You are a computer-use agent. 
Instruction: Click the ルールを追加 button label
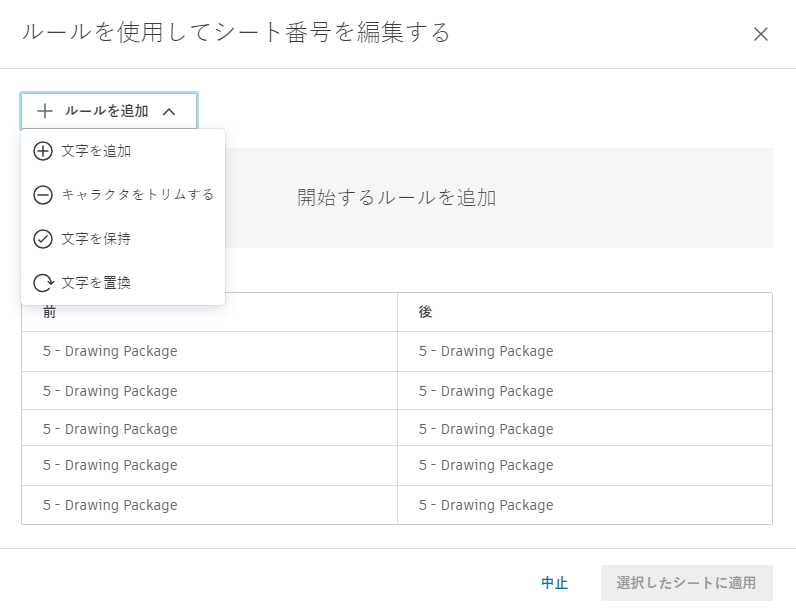(107, 111)
